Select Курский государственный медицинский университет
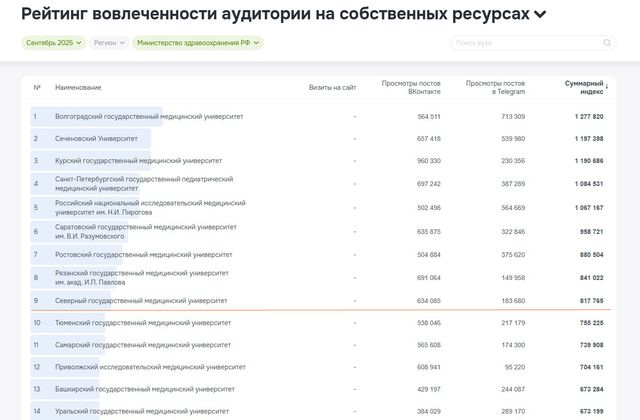The image size is (640, 420). [x=138, y=161]
